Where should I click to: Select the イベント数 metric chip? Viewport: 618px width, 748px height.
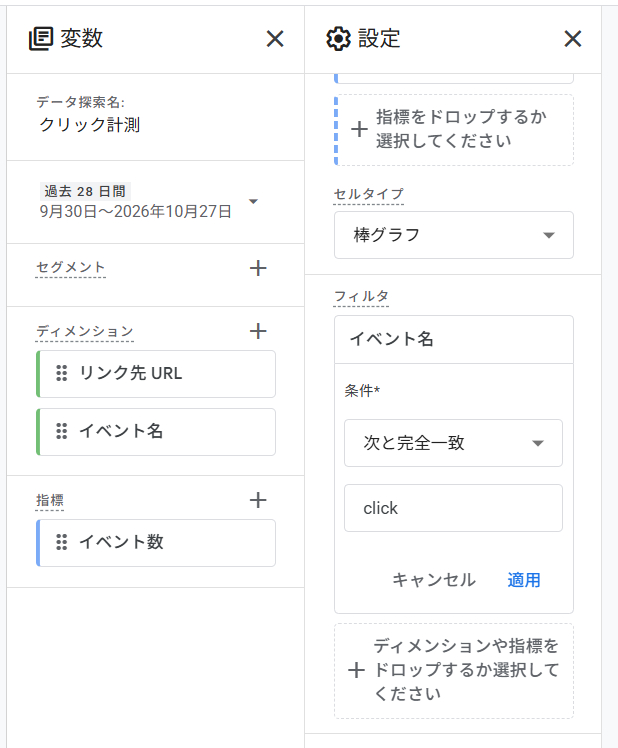(156, 543)
